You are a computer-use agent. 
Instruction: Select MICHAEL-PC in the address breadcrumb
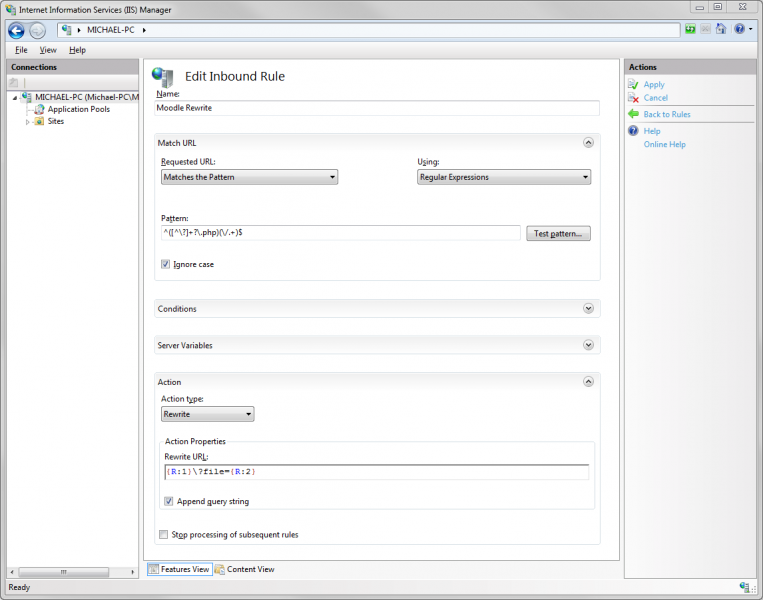(110, 30)
